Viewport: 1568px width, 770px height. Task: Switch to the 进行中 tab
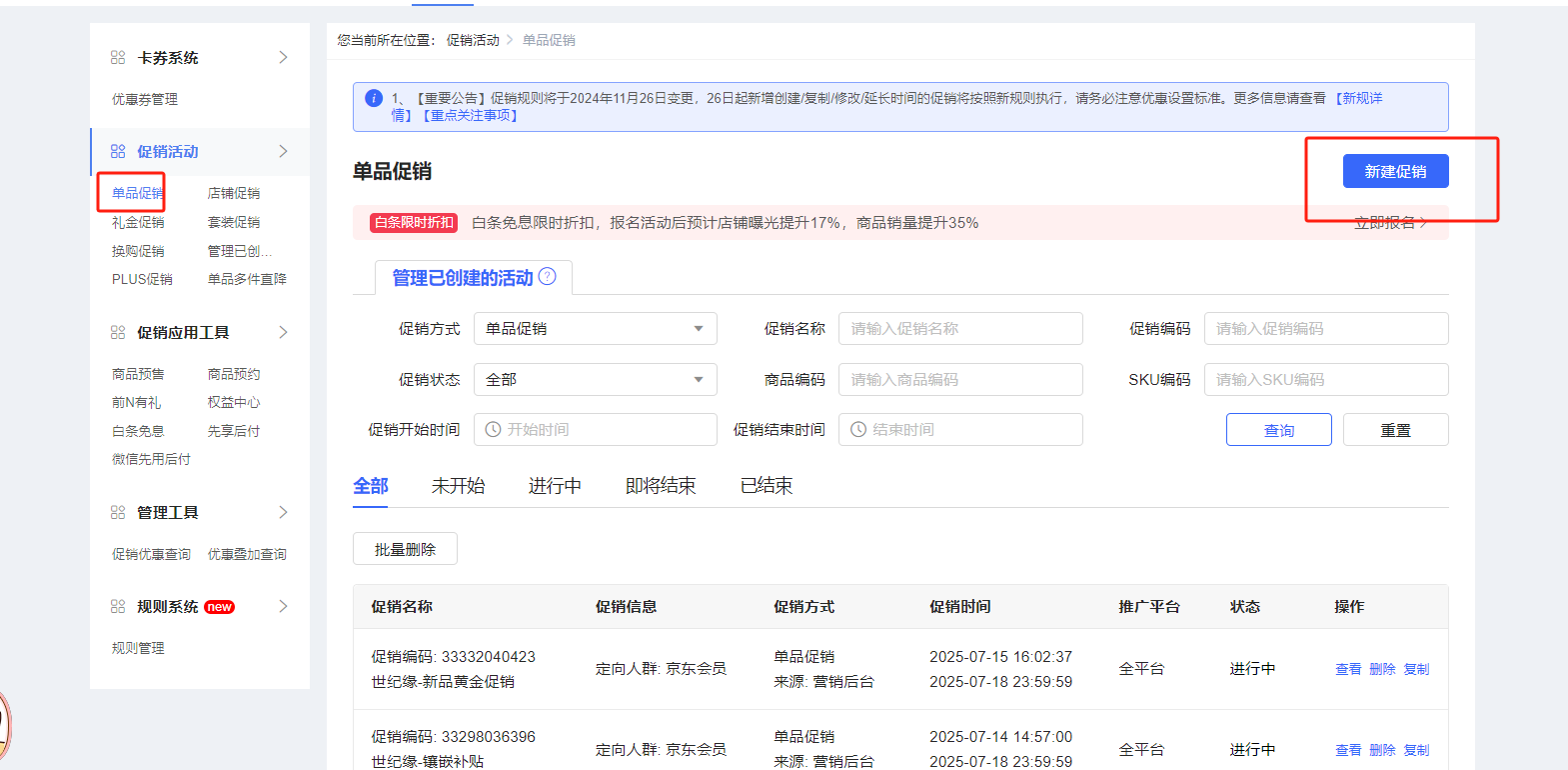tap(555, 486)
